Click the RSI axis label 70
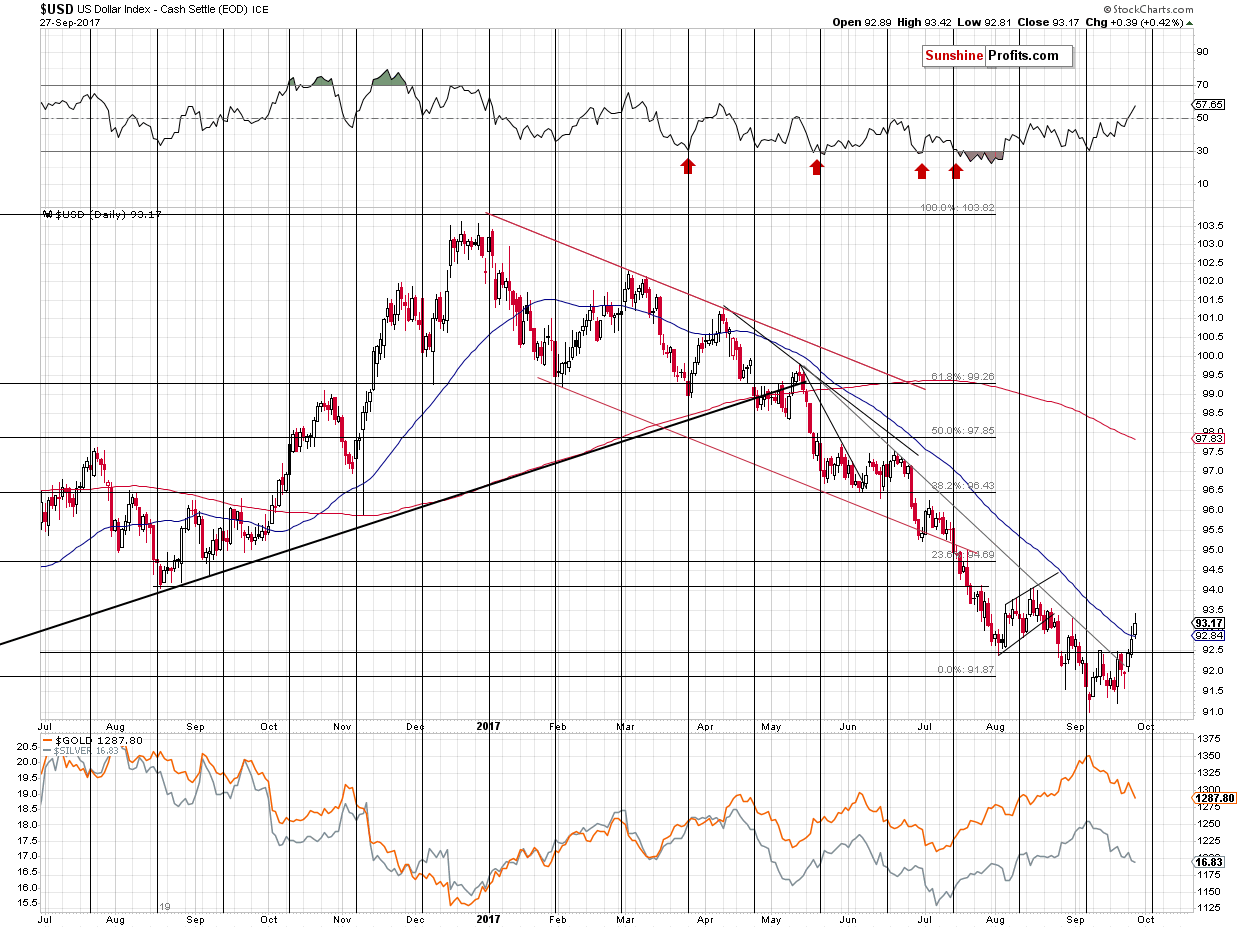 click(x=1203, y=86)
